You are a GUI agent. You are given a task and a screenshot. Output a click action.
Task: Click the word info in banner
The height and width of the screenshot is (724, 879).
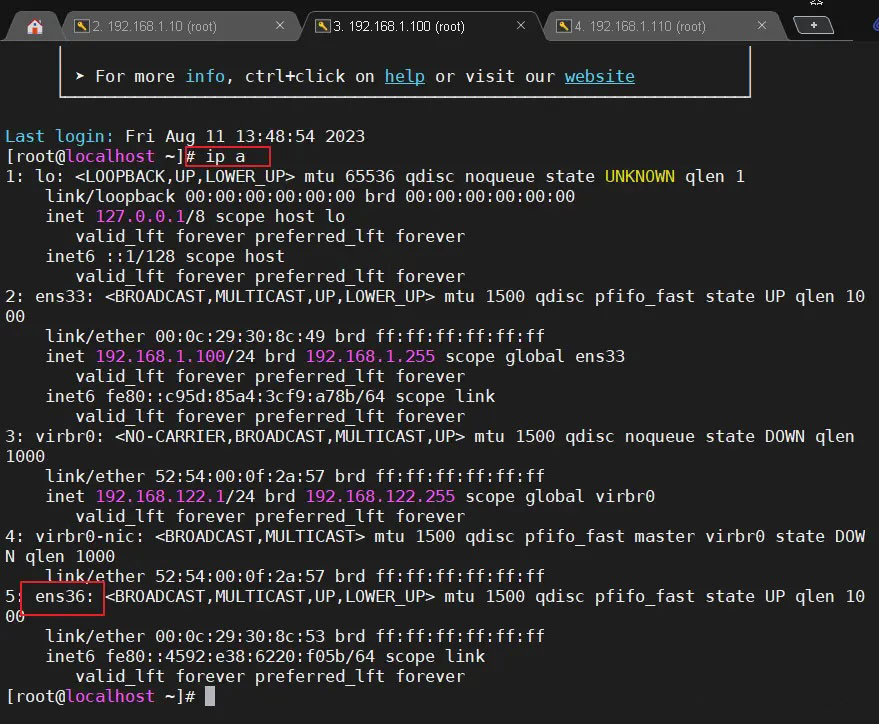(x=205, y=76)
